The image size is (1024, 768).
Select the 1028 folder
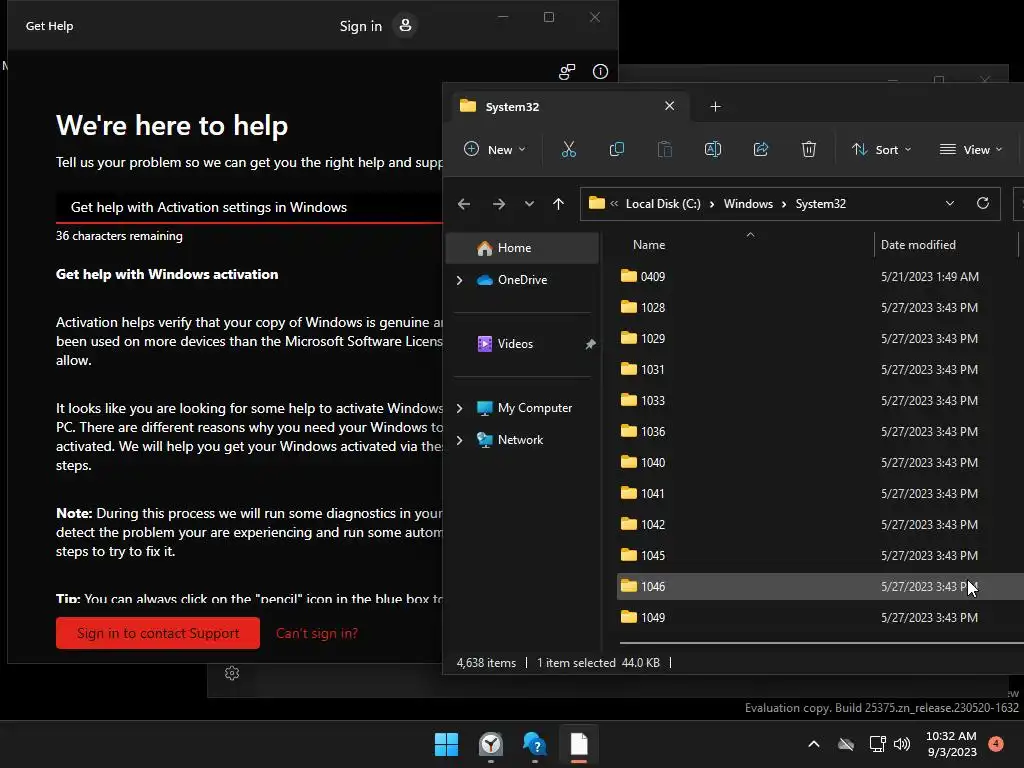click(820, 308)
